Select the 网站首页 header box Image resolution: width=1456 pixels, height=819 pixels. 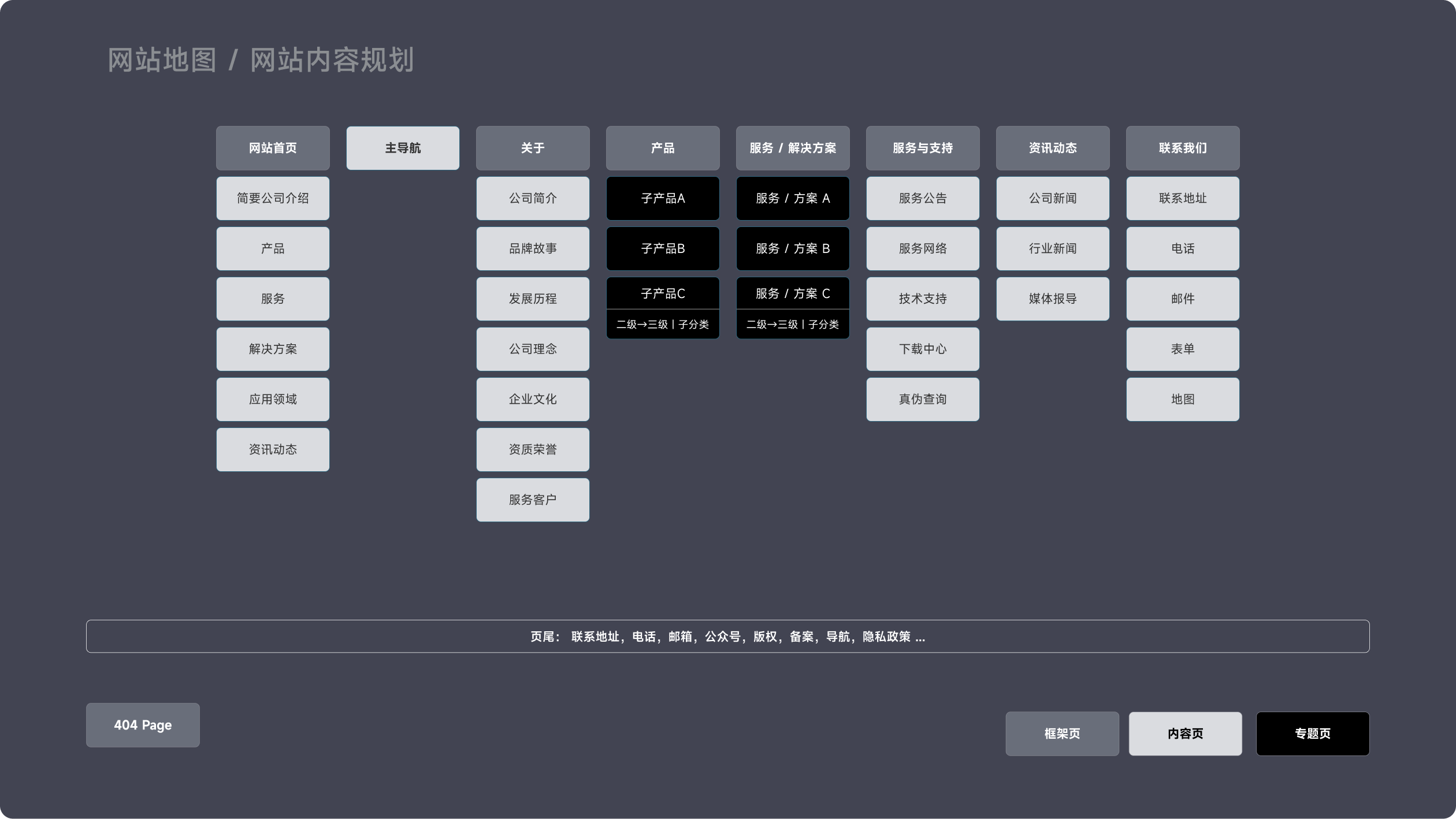click(x=273, y=148)
